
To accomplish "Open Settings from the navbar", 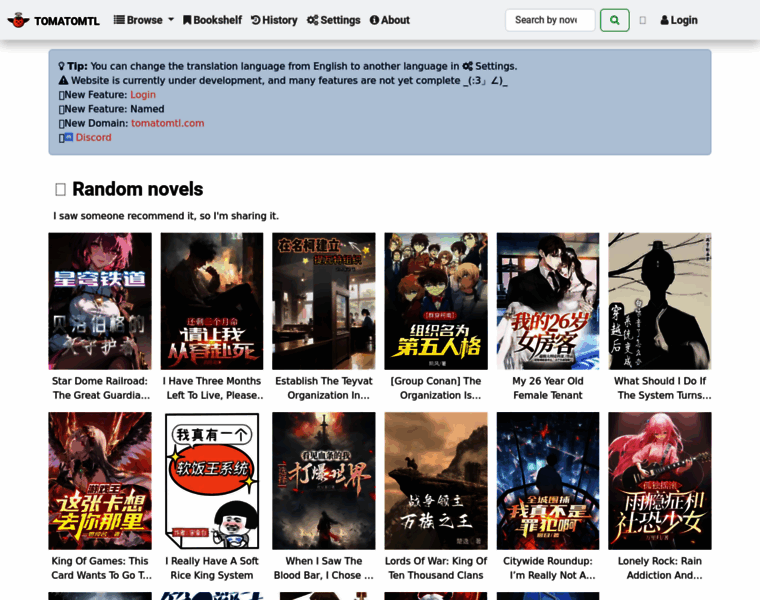I will (x=333, y=20).
